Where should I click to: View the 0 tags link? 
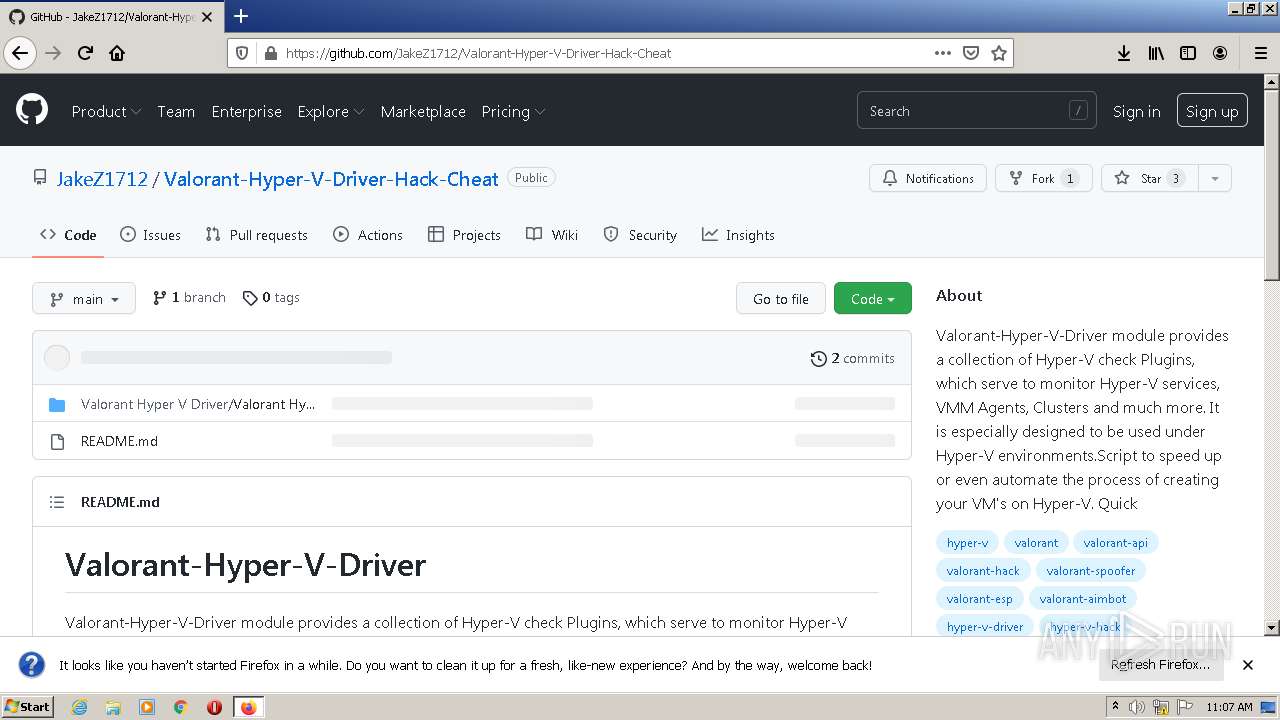271,298
